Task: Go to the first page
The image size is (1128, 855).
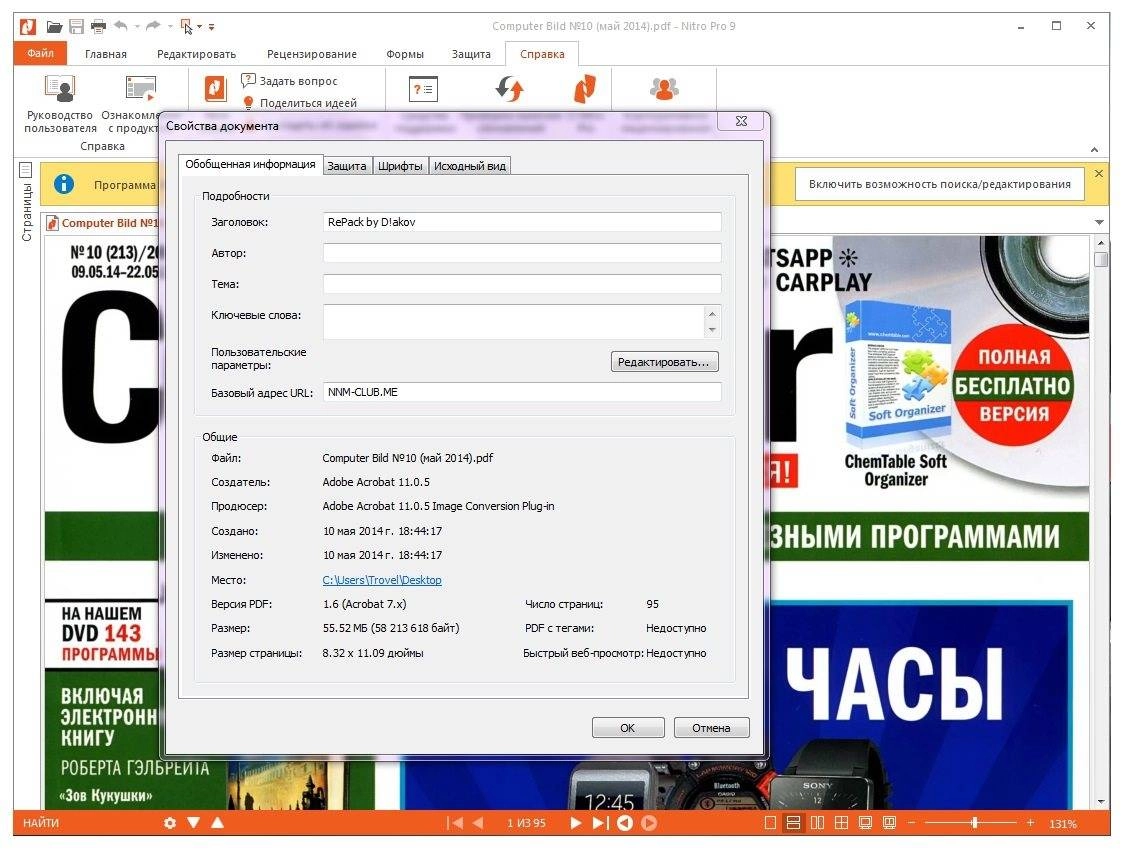Action: (x=455, y=823)
